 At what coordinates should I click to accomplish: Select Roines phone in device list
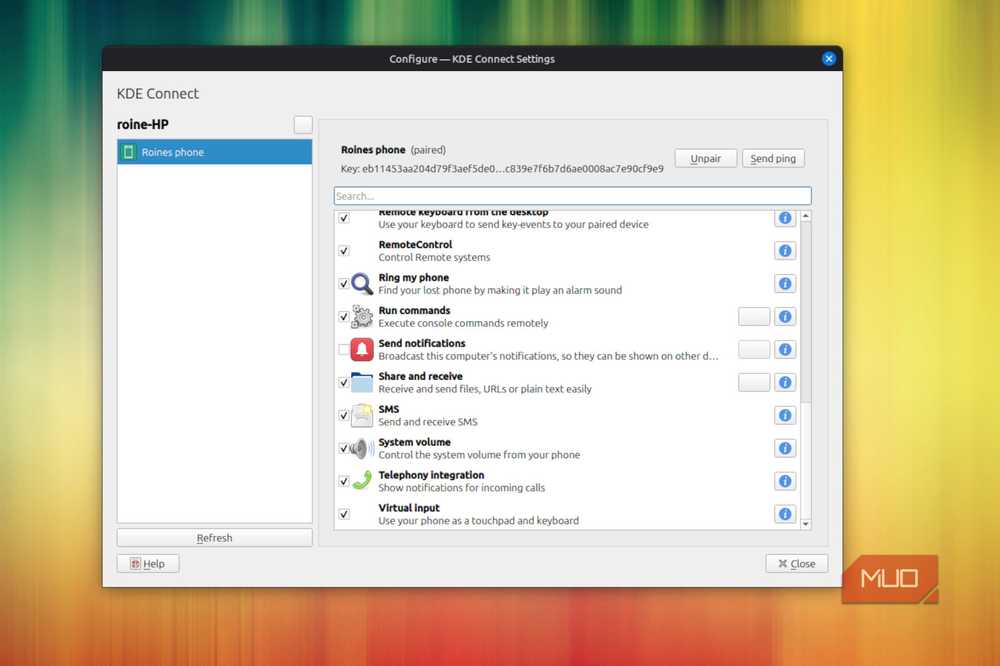pos(214,152)
